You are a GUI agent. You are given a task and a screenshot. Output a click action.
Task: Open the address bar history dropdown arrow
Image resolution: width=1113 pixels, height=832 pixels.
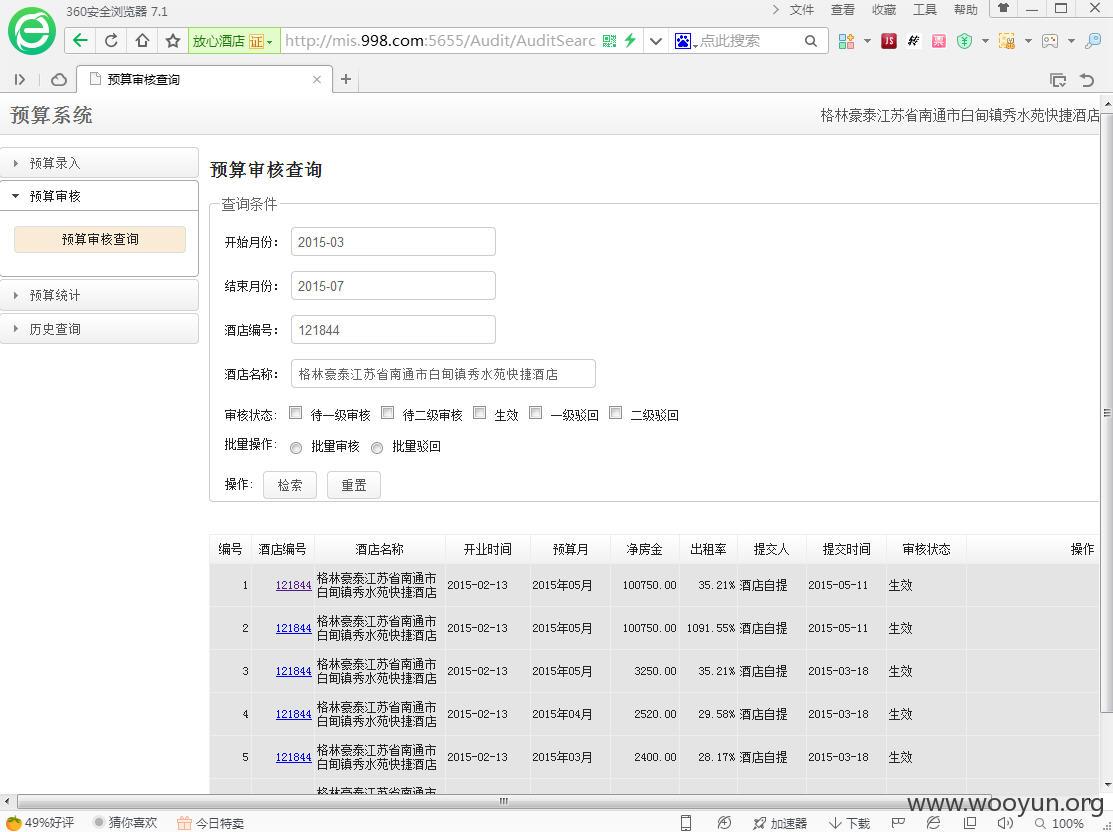click(x=656, y=41)
